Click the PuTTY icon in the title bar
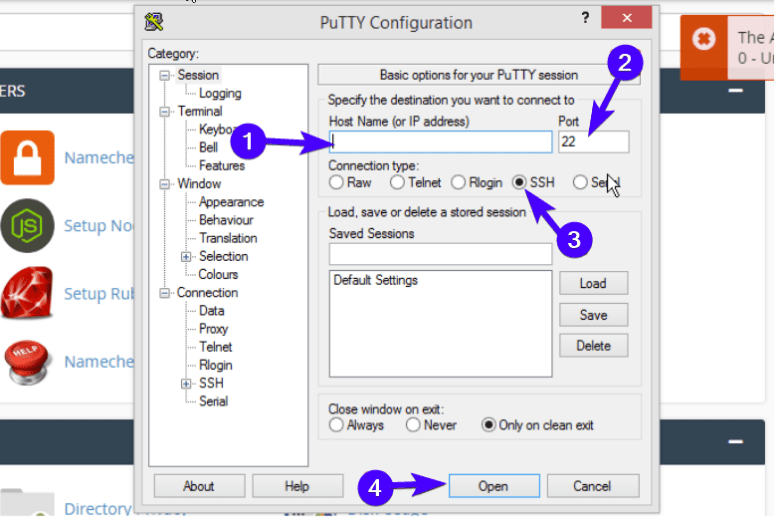Image resolution: width=775 pixels, height=518 pixels. 154,22
